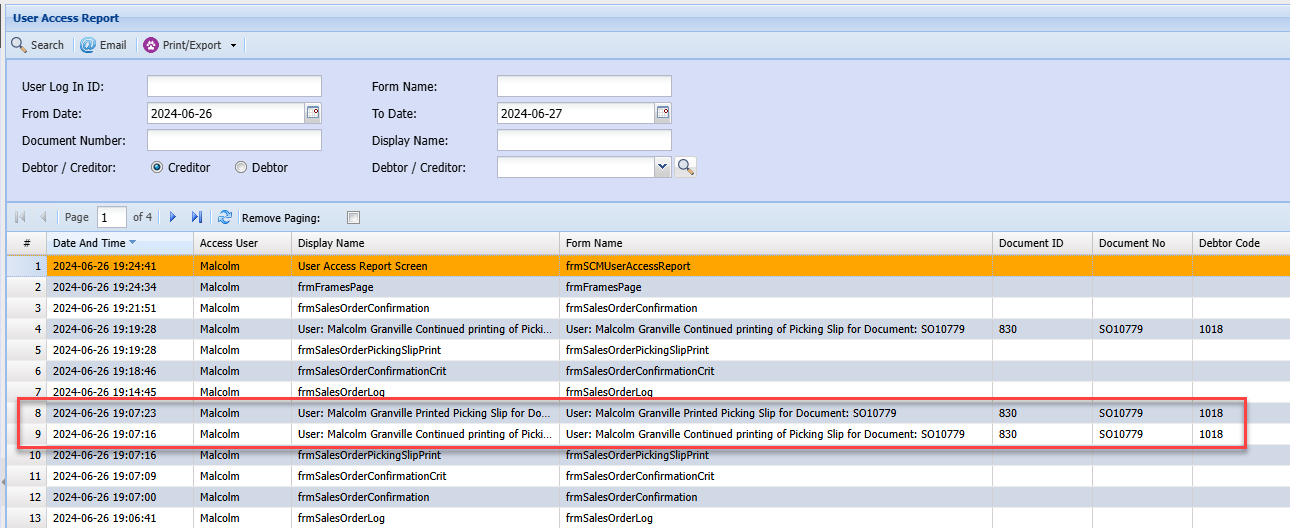This screenshot has width=1290, height=528.
Task: Click the User Log In ID field
Action: 234,87
